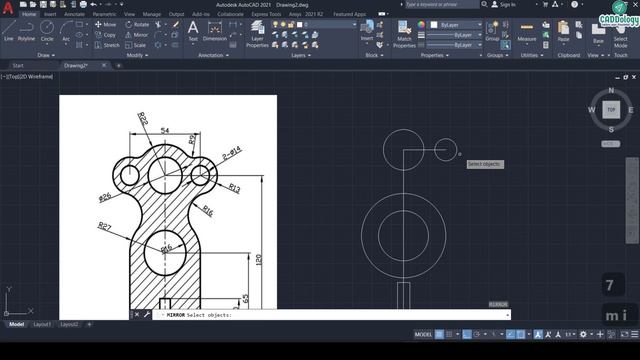
Task: Close the Drawing2 file tab
Action: click(104, 65)
